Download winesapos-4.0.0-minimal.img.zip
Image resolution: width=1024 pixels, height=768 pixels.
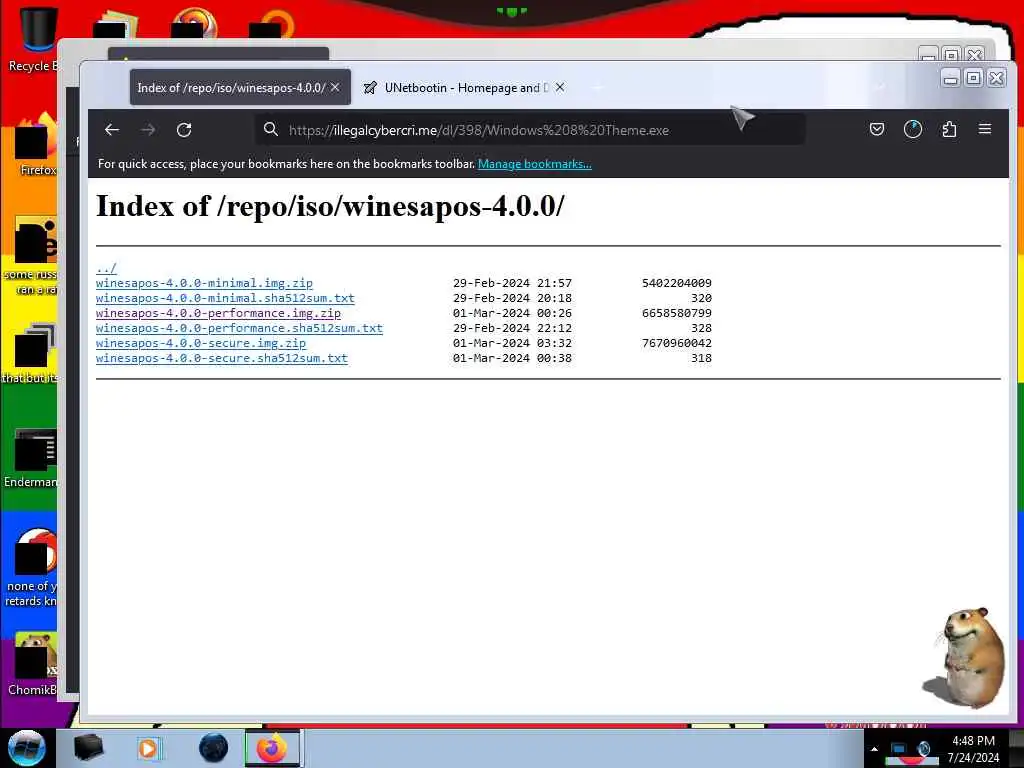click(x=204, y=283)
